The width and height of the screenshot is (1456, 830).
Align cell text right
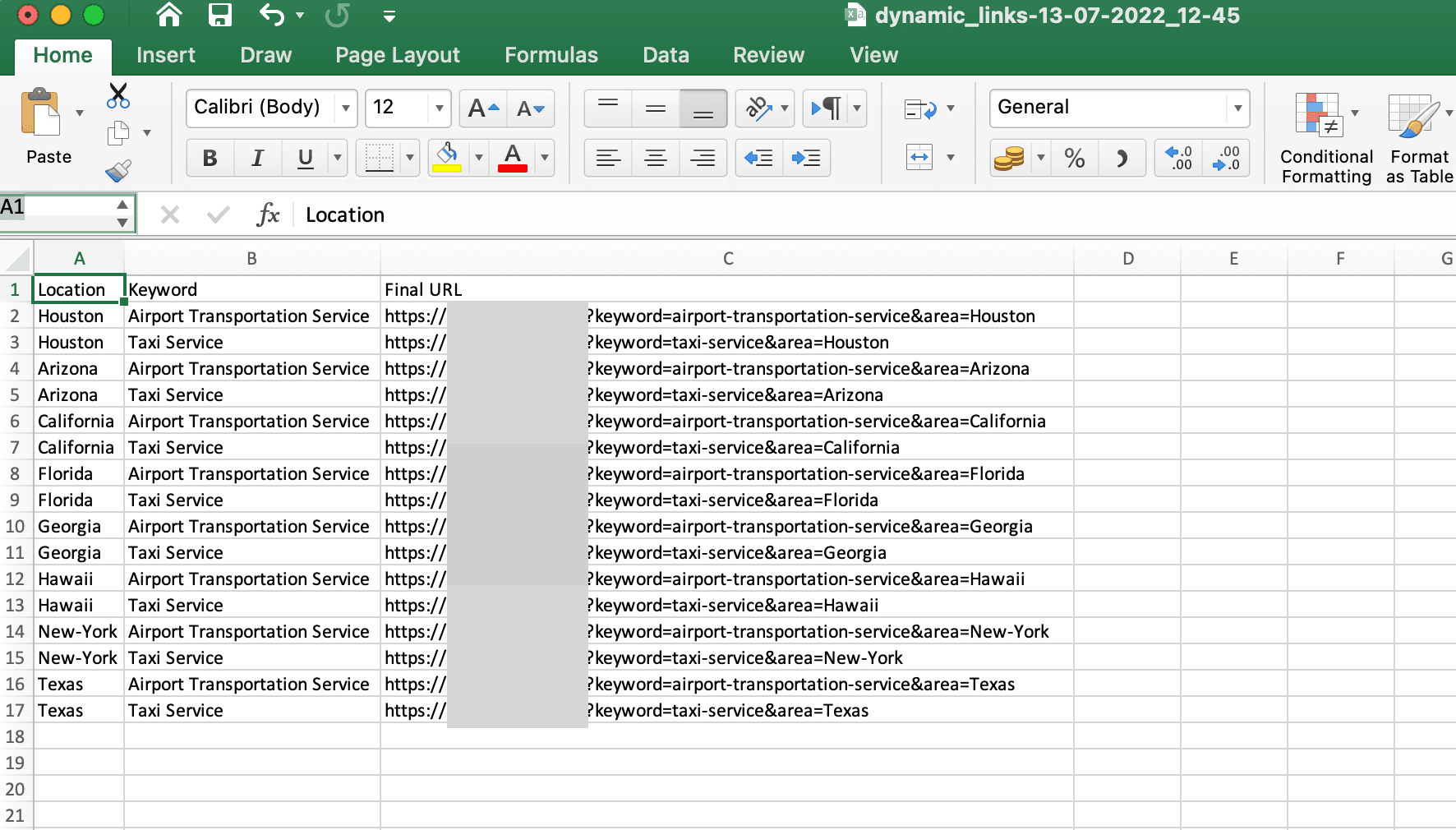[703, 158]
